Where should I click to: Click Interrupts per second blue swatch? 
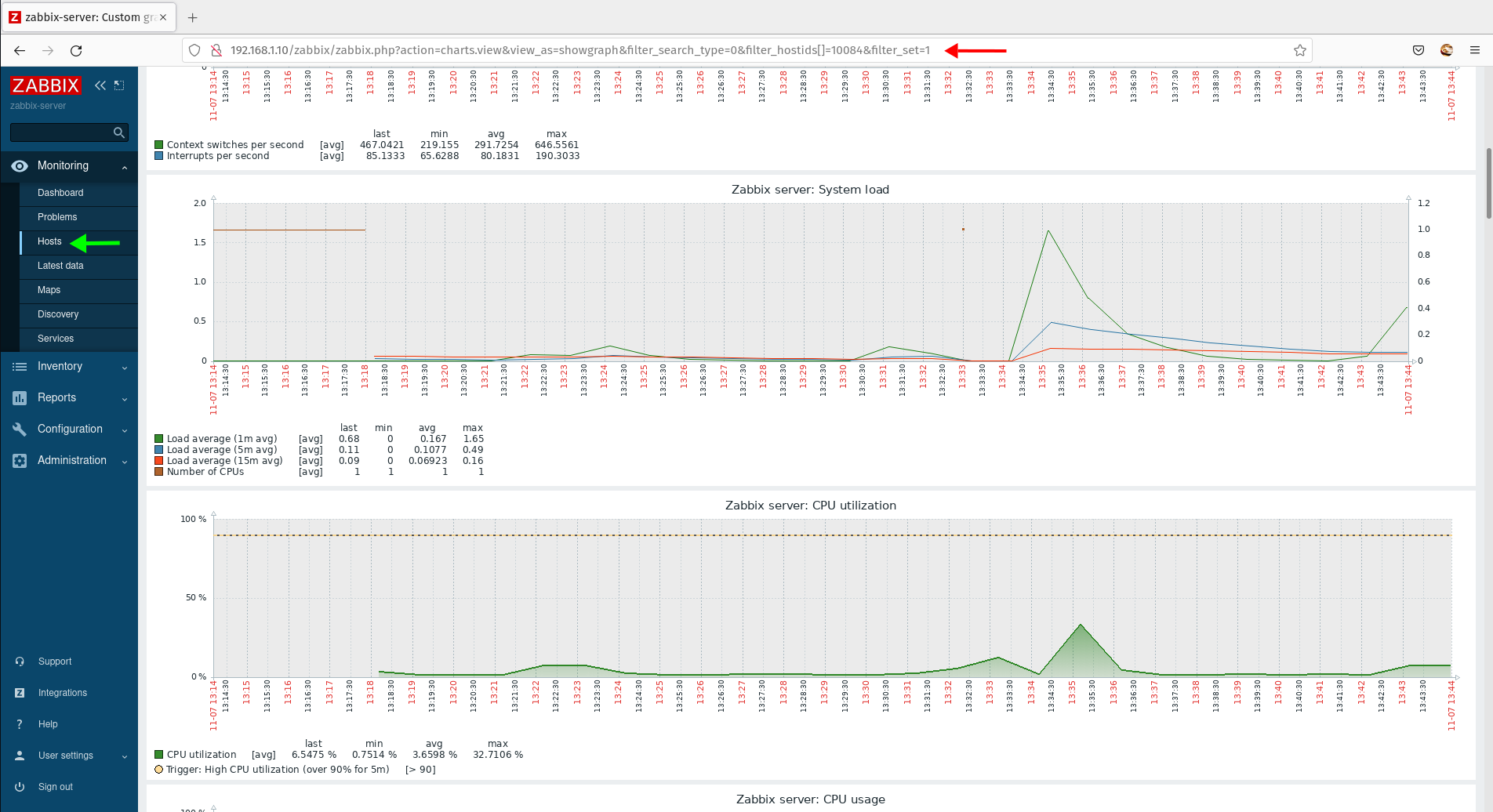pos(159,156)
